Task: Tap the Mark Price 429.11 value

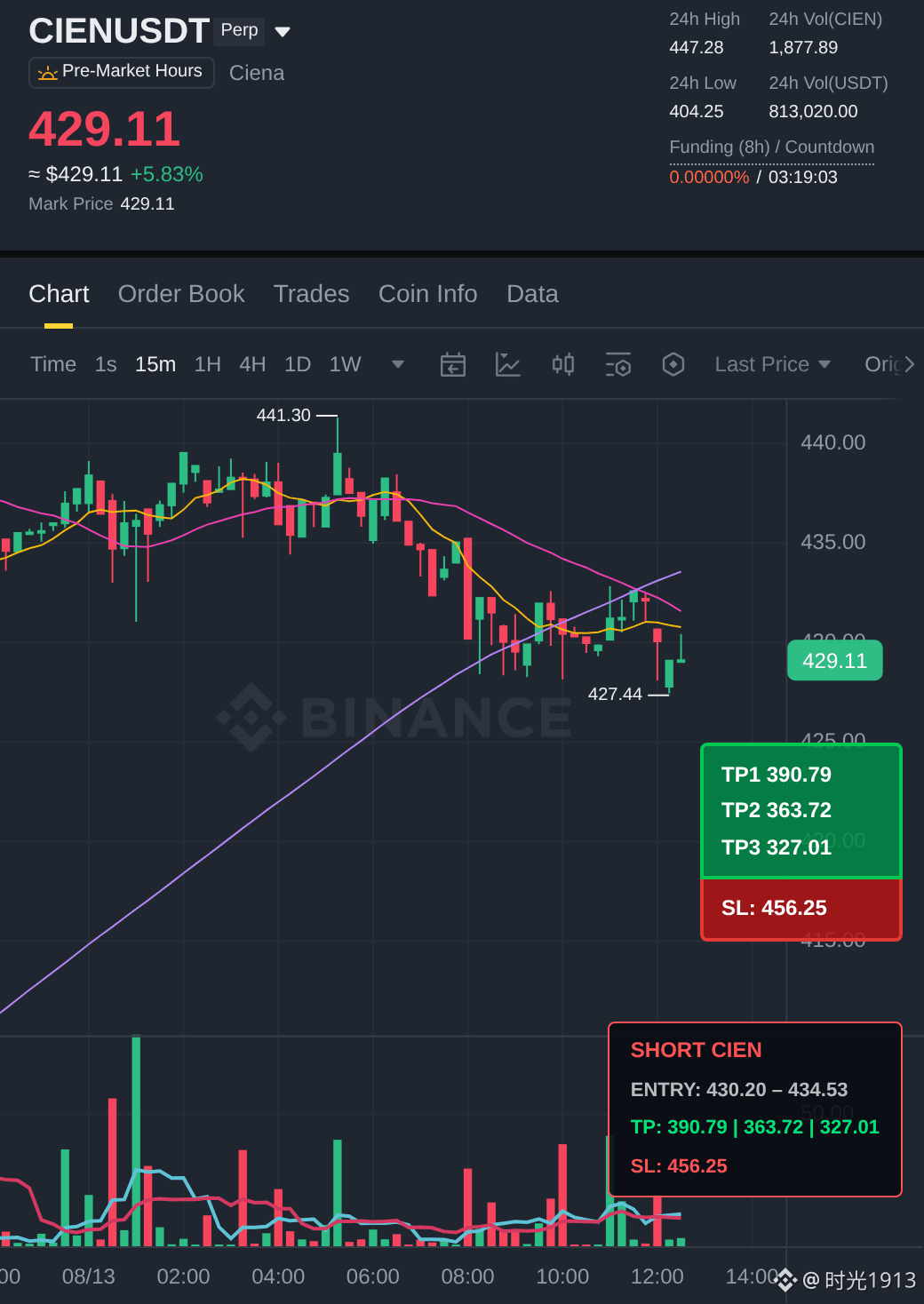Action: (x=147, y=204)
